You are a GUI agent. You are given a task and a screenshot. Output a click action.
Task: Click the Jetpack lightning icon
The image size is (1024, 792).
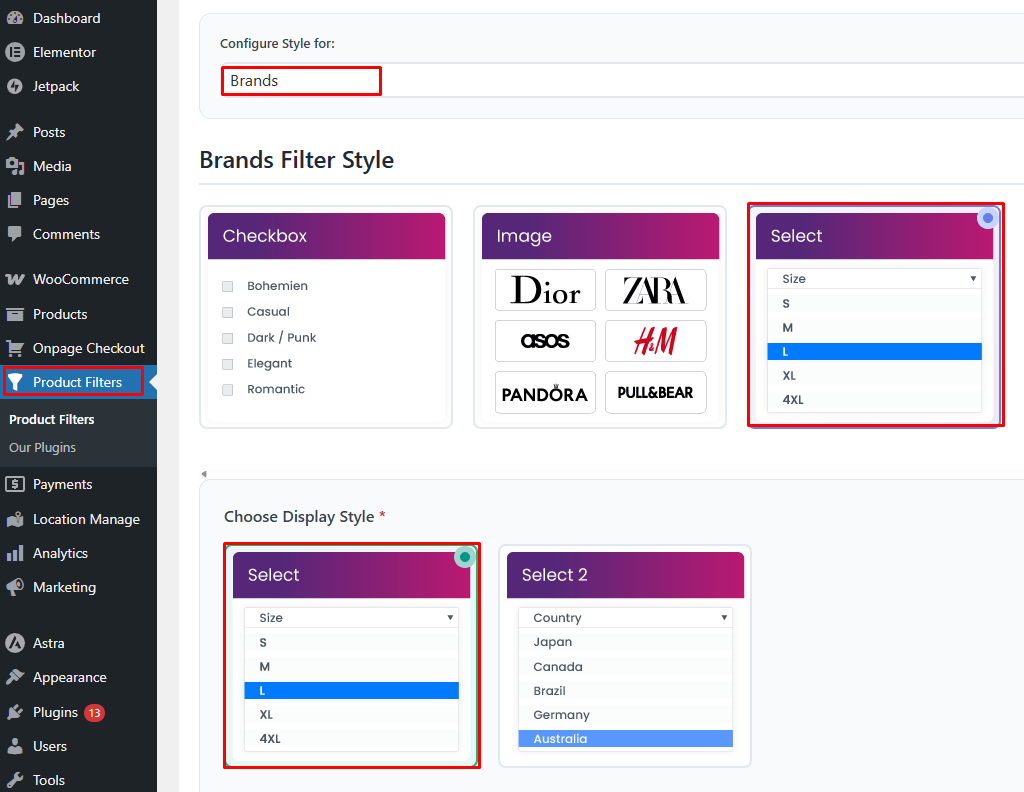point(15,86)
